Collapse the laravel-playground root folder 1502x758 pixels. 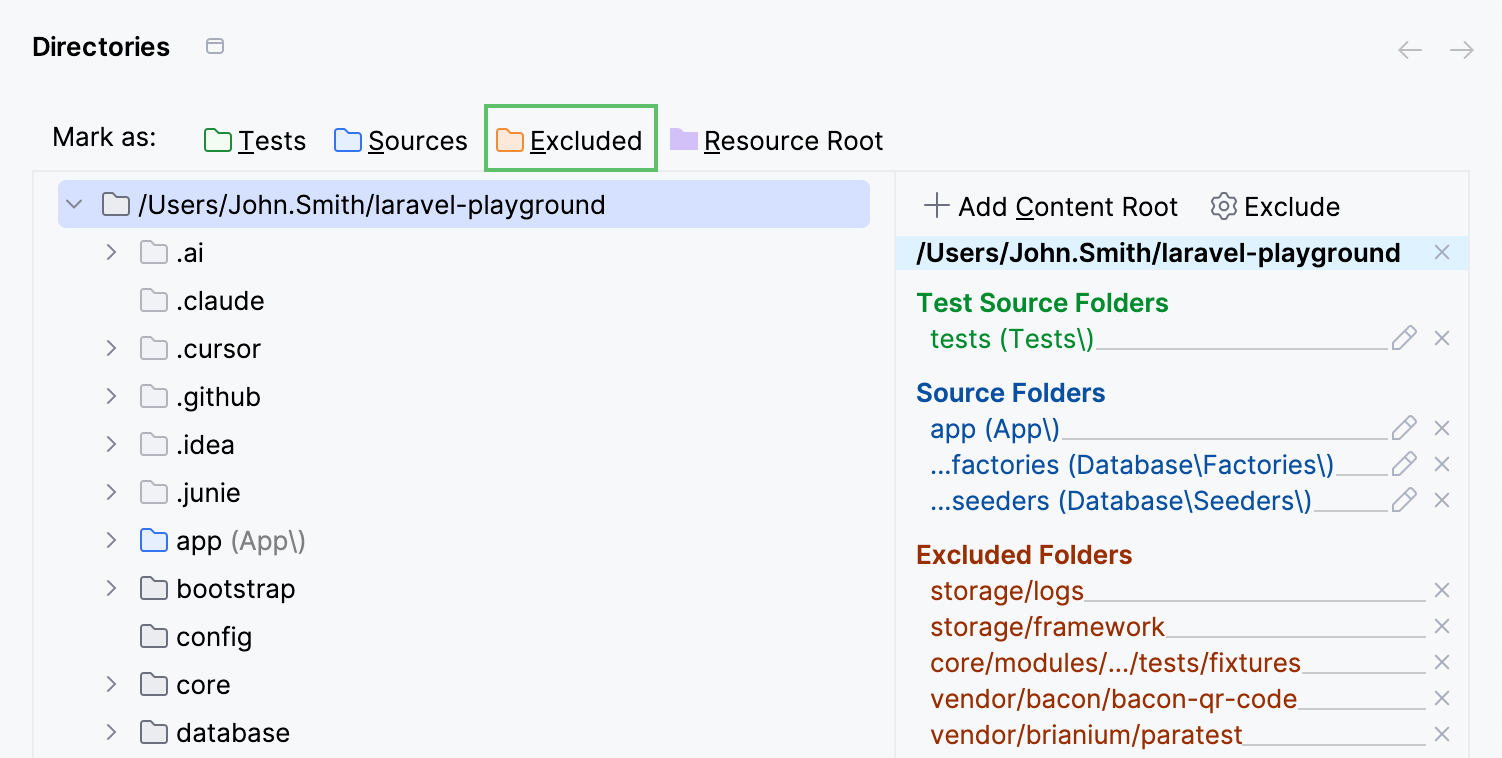click(x=72, y=203)
